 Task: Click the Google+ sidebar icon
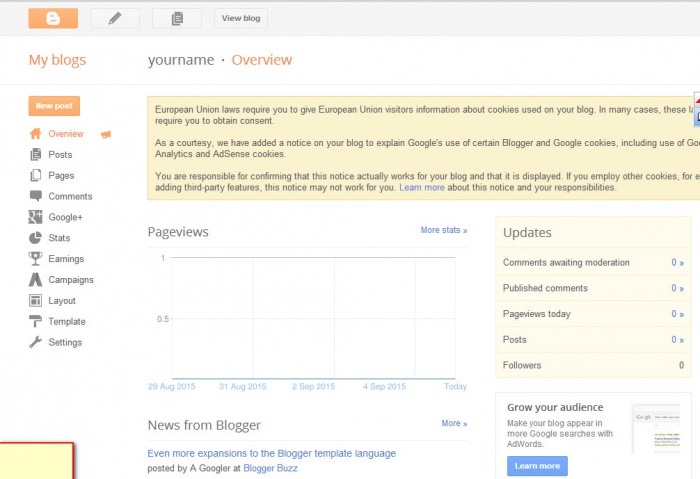pos(36,217)
